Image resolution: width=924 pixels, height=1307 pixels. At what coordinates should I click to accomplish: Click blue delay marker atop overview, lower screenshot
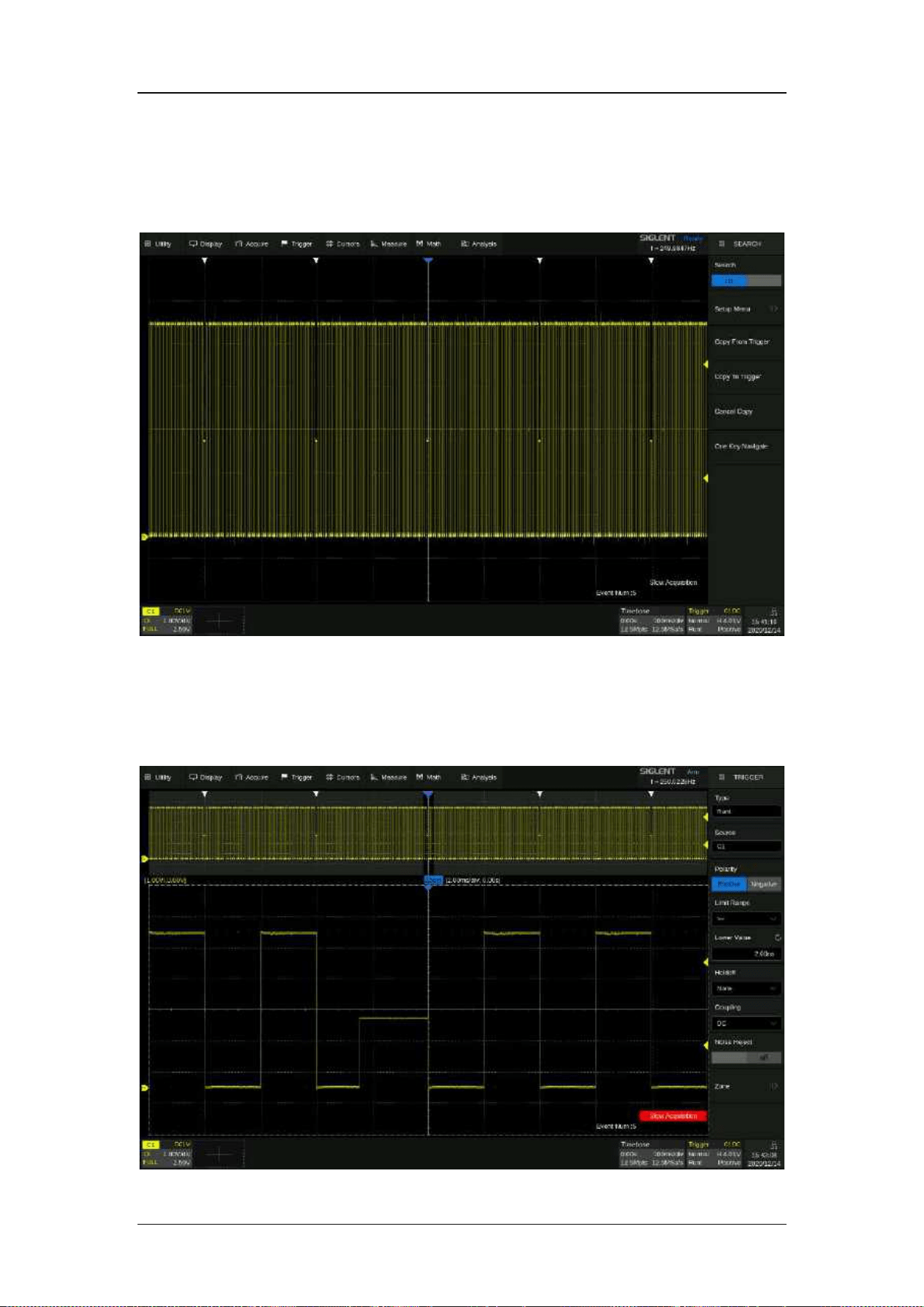(428, 795)
